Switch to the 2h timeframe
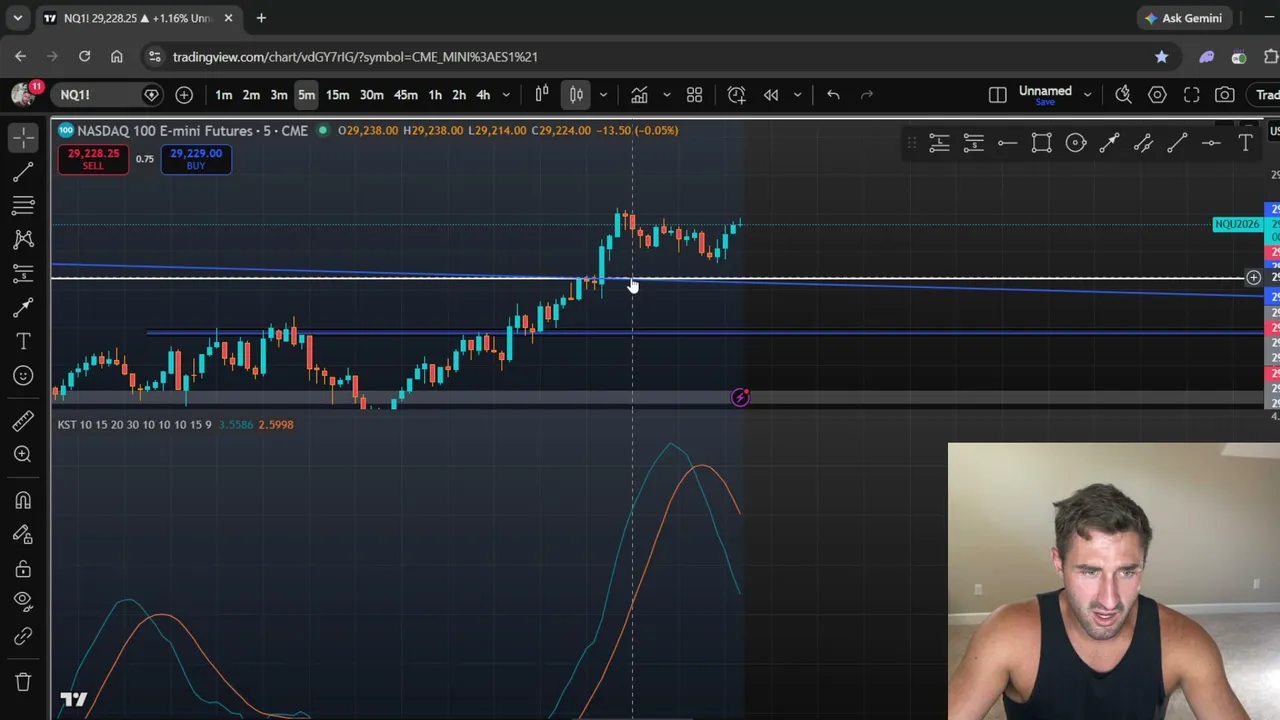The height and width of the screenshot is (720, 1280). [x=459, y=95]
